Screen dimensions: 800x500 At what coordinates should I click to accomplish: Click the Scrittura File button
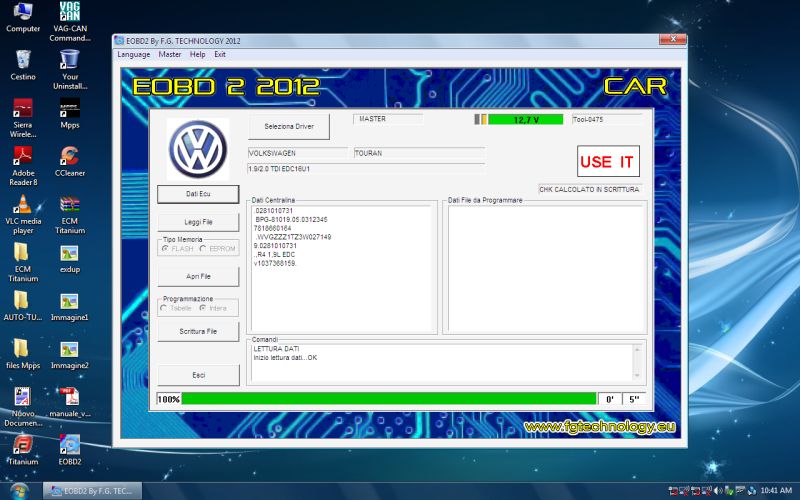coord(198,332)
